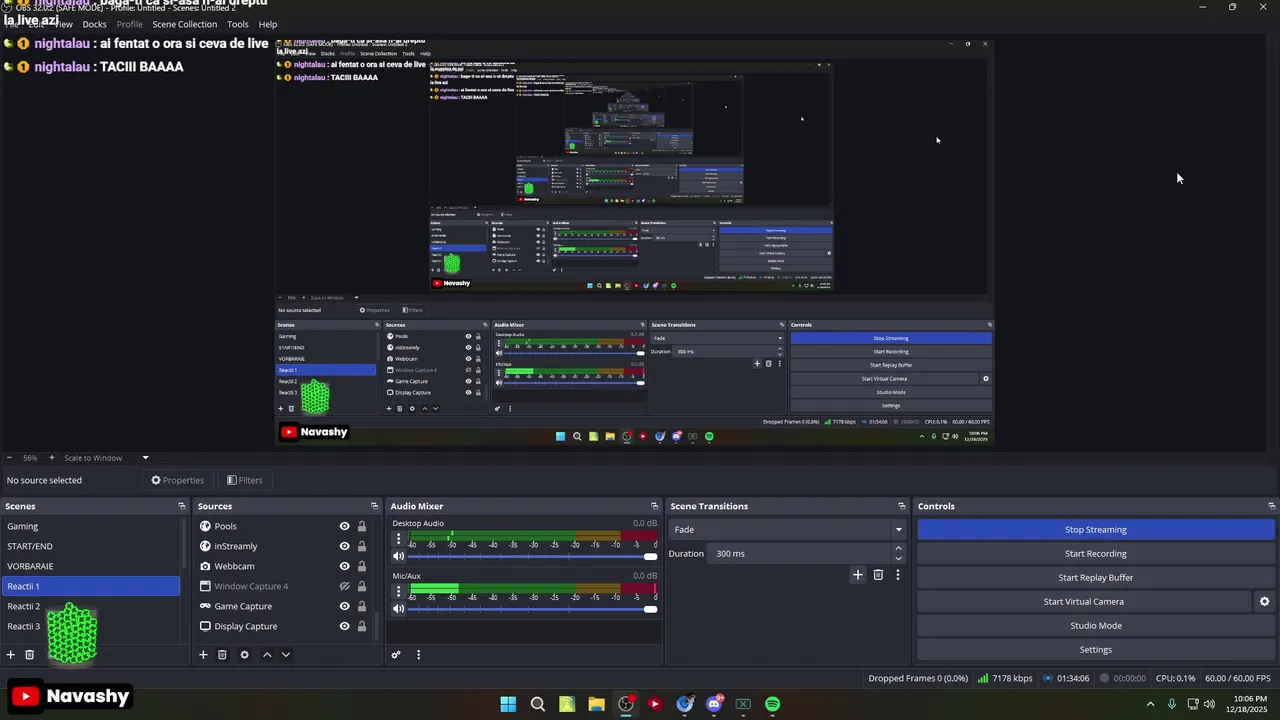Click the Duration 300 ms field
The image size is (1280, 720).
(x=799, y=554)
